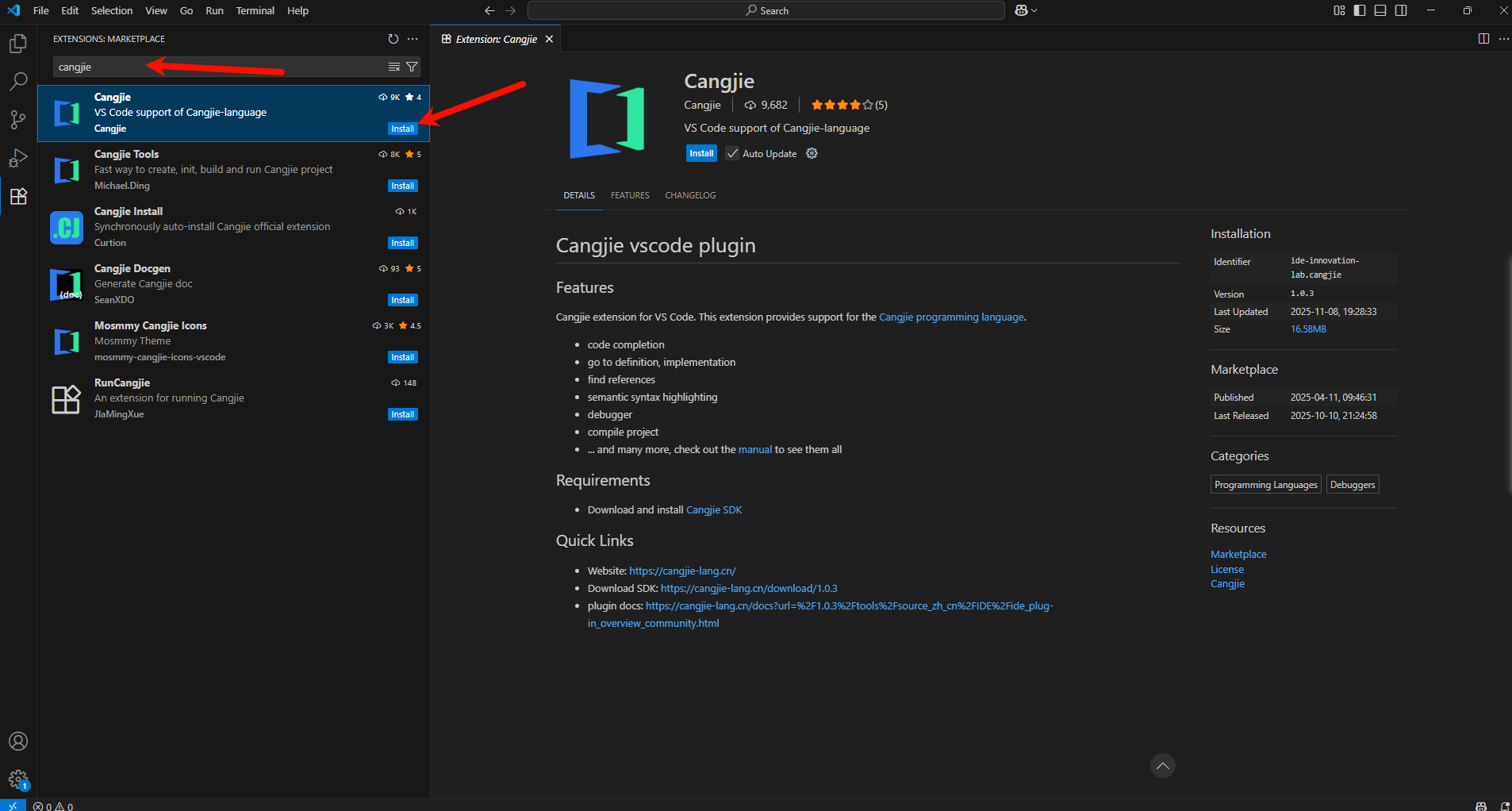Viewport: 1512px width, 811px height.
Task: Refresh the extensions marketplace list
Action: click(393, 39)
